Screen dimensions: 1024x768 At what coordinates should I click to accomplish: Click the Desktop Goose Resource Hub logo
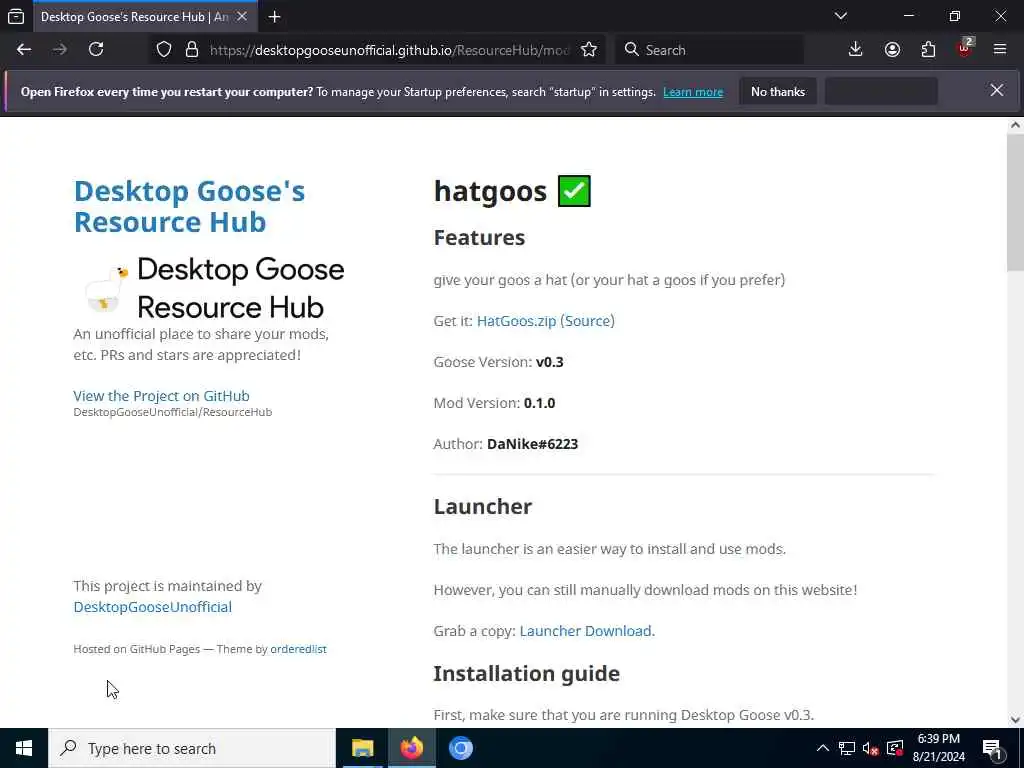pyautogui.click(x=214, y=288)
